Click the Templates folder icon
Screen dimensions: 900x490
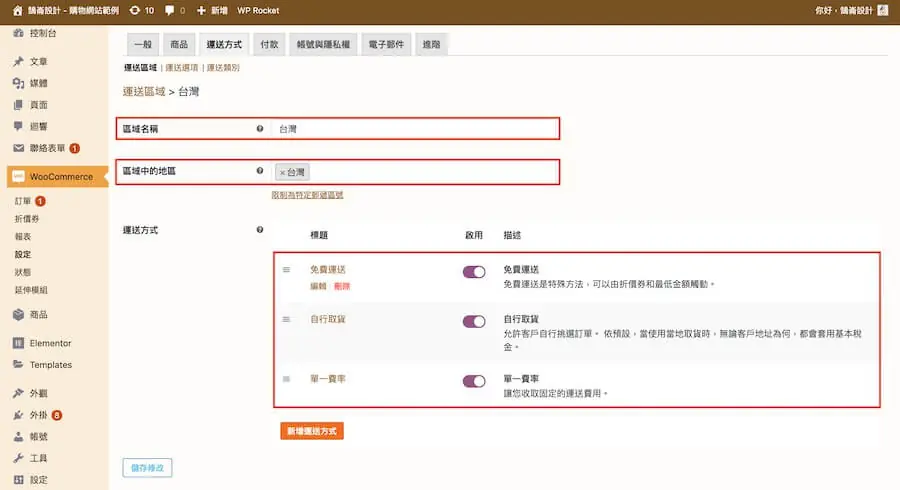(x=18, y=364)
